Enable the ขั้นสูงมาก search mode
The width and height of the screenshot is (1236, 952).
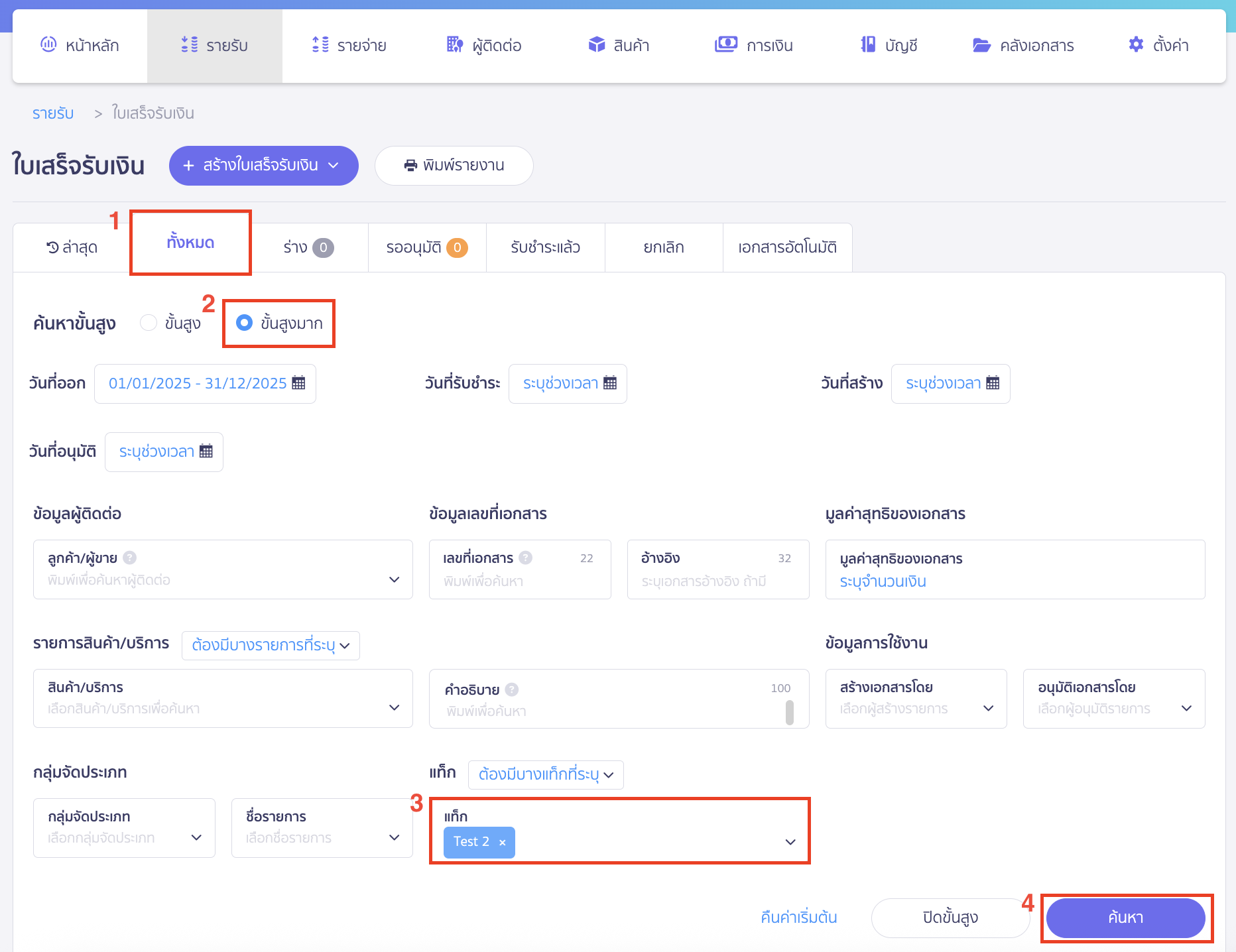tap(244, 323)
